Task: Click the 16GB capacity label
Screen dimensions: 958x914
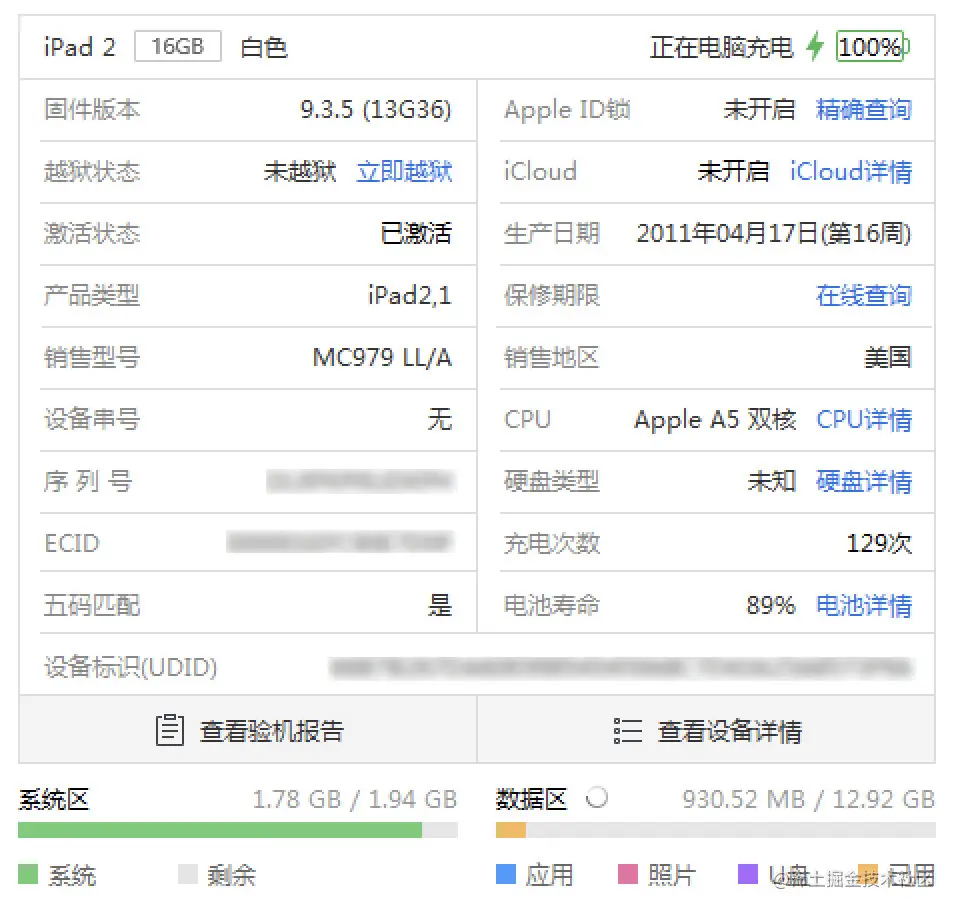Action: click(x=177, y=46)
